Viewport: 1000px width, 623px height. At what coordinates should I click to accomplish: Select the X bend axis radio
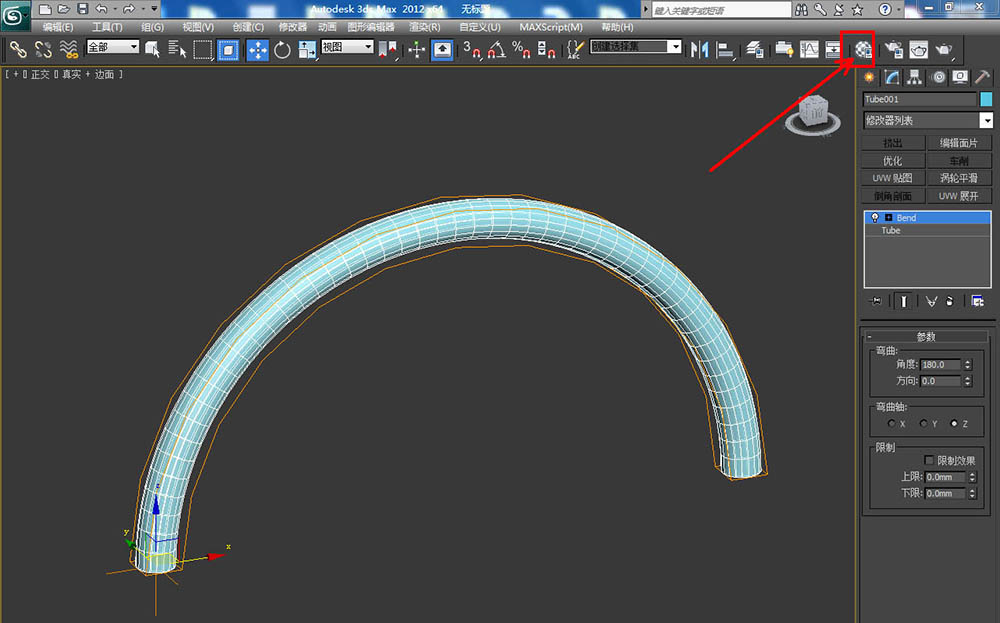pos(891,424)
